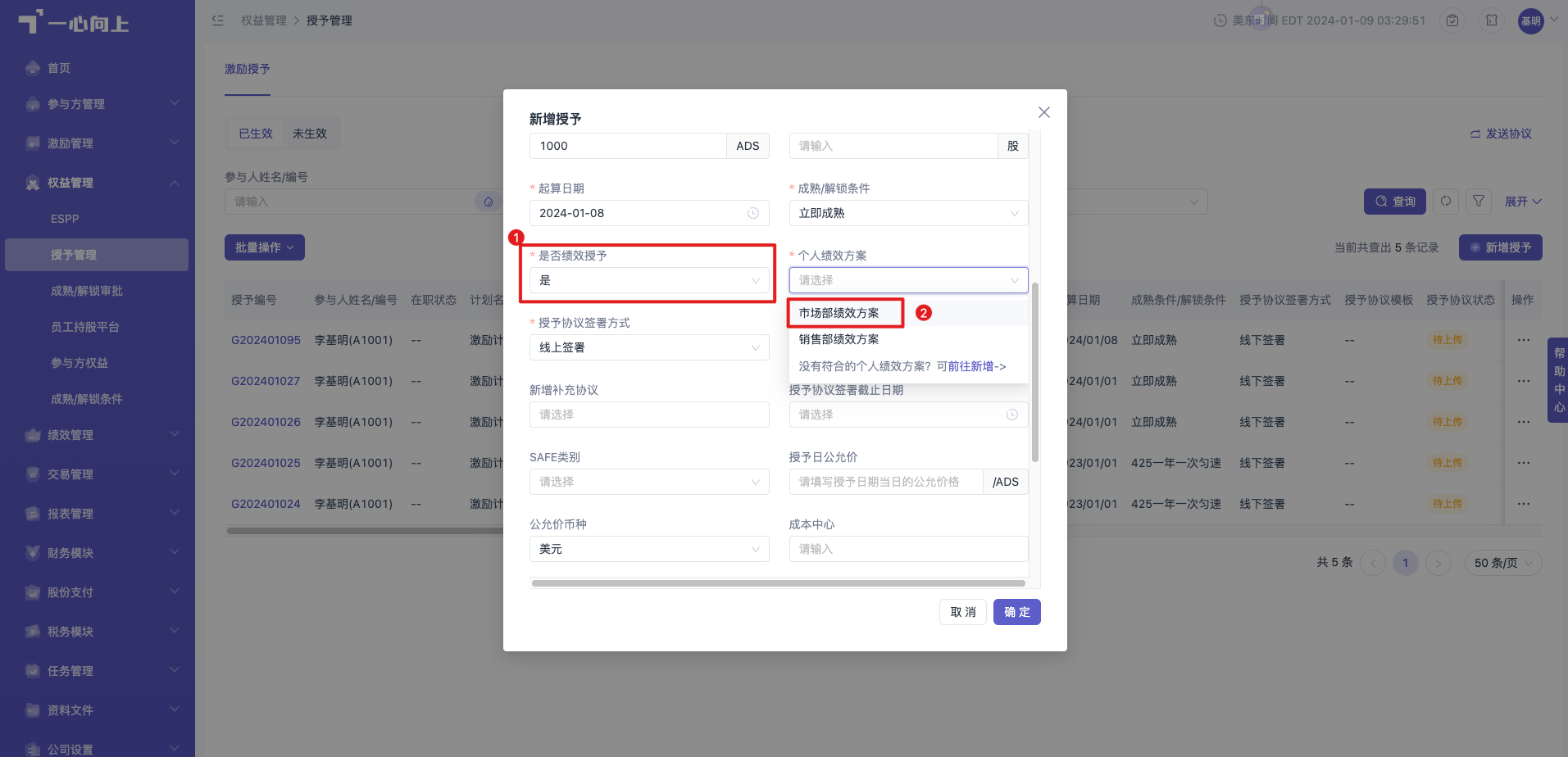Open 个人绩效方案 dropdown

click(908, 280)
